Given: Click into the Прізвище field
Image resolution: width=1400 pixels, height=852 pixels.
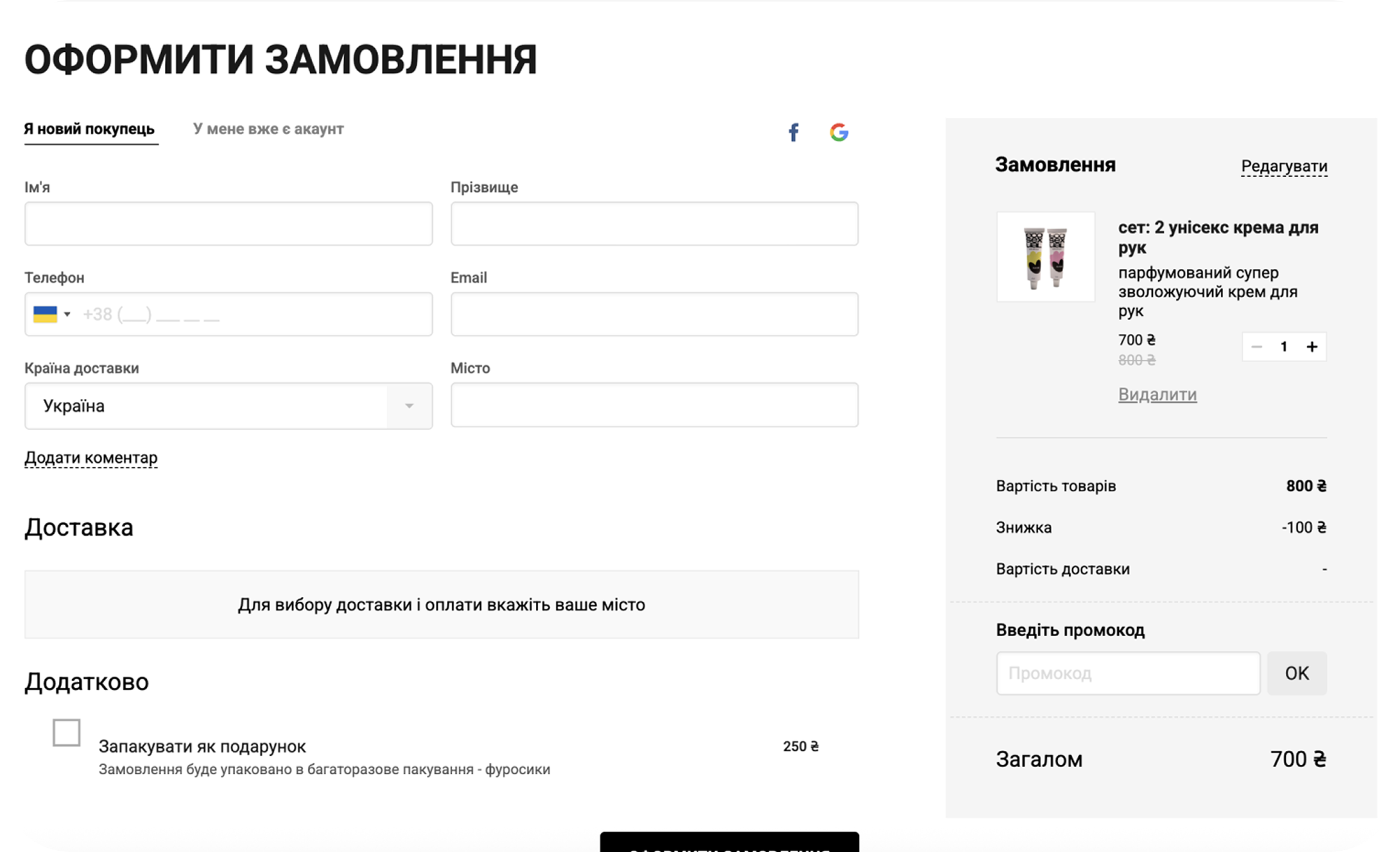Looking at the screenshot, I should pyautogui.click(x=654, y=224).
